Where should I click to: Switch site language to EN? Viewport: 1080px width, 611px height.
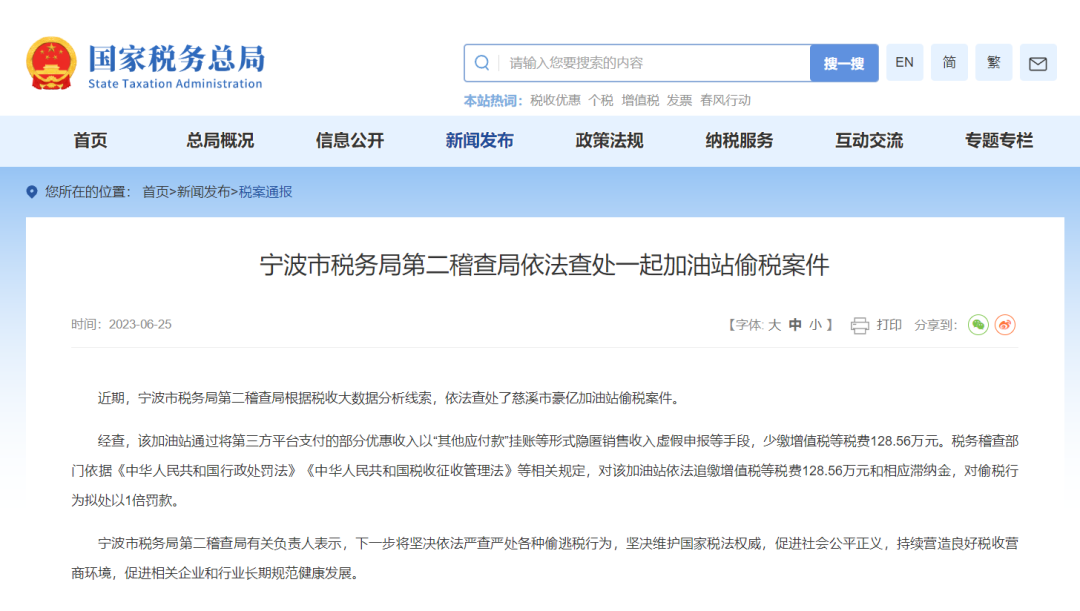tap(904, 63)
